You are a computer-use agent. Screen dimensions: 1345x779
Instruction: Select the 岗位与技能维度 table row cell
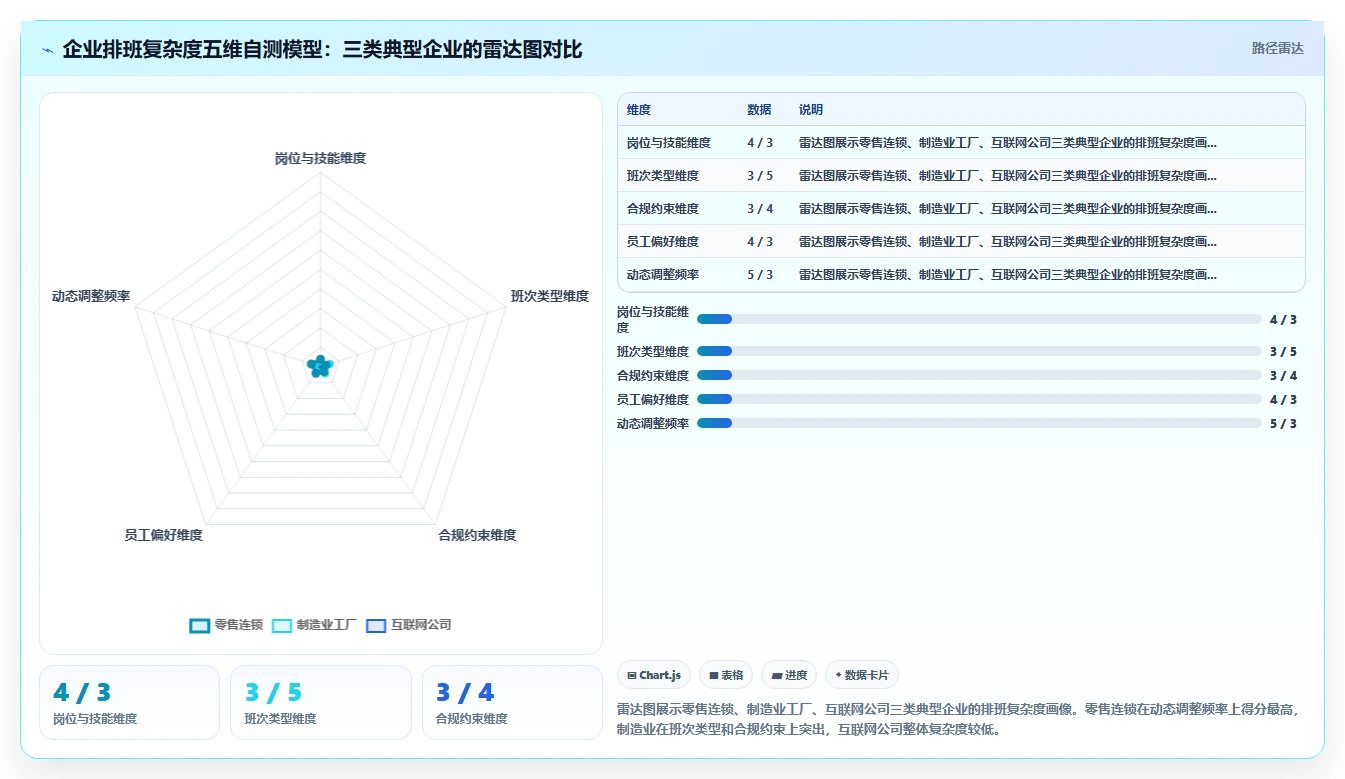point(669,143)
